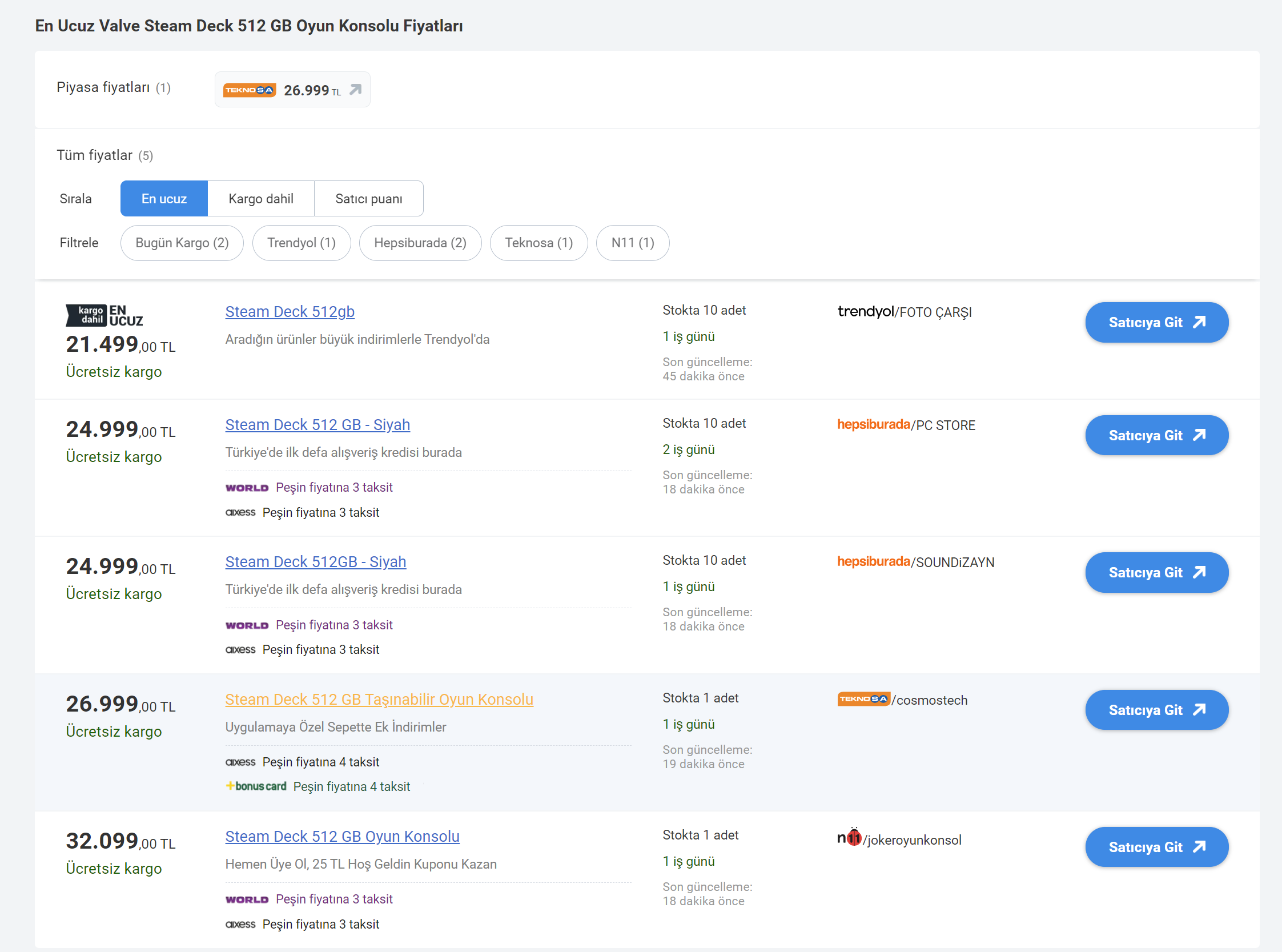Click the Axess logo in PC STORE offer
Viewport: 1282px width, 952px height.
coord(240,512)
